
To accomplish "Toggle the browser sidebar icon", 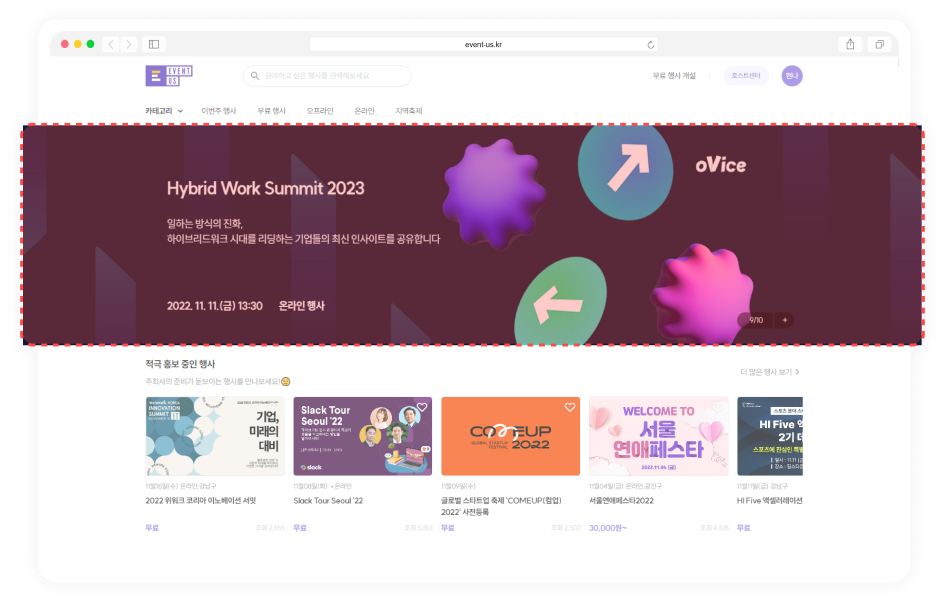I will click(x=154, y=44).
